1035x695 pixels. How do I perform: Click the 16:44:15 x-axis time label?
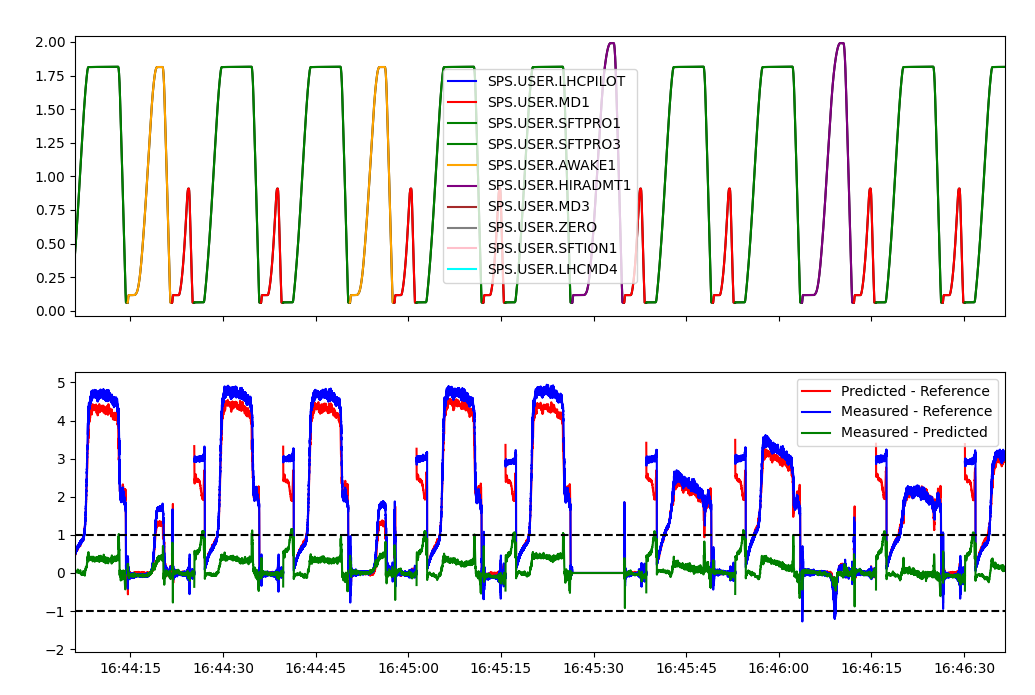[x=130, y=667]
